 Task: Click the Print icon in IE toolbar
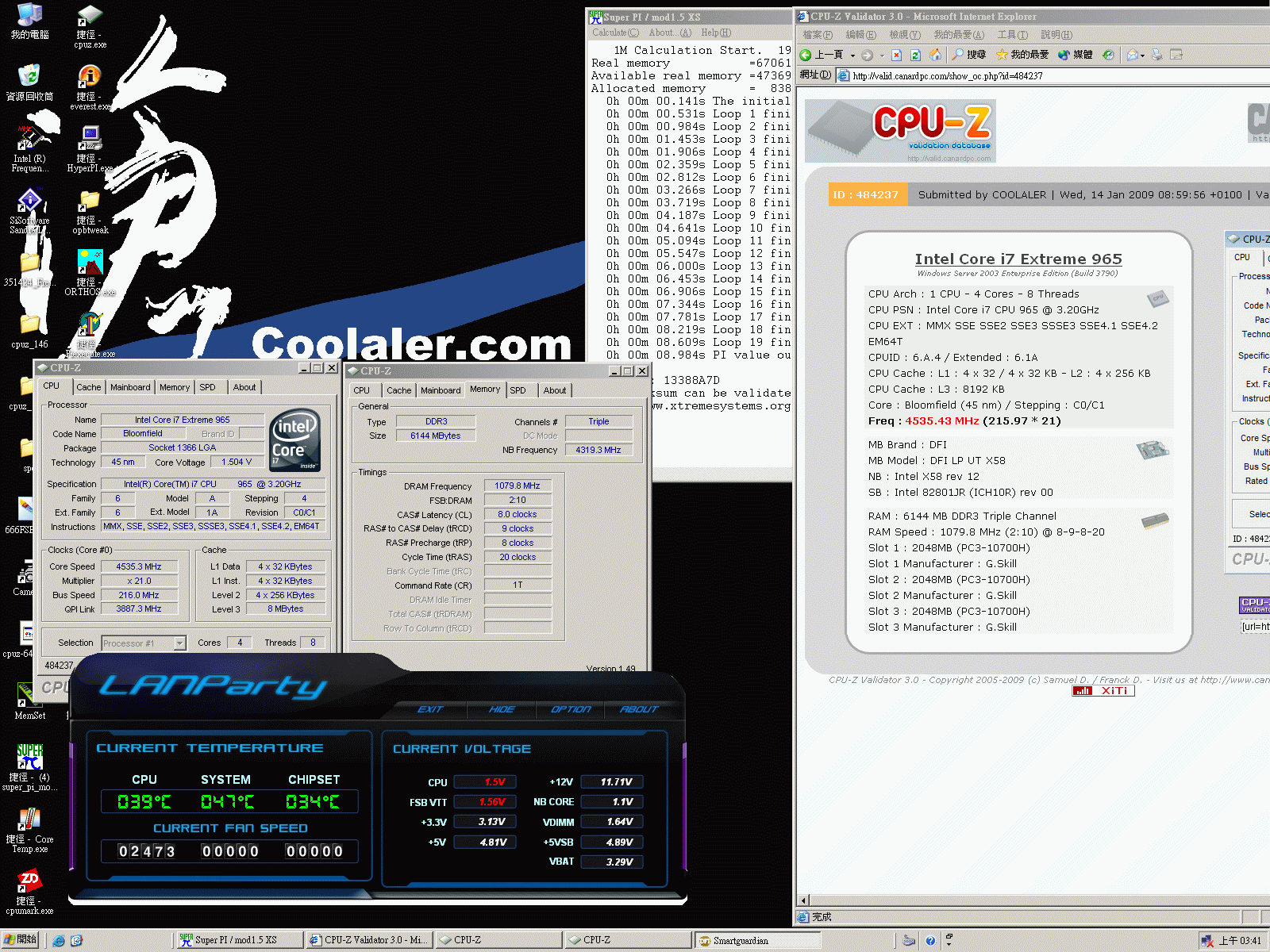coord(1156,55)
